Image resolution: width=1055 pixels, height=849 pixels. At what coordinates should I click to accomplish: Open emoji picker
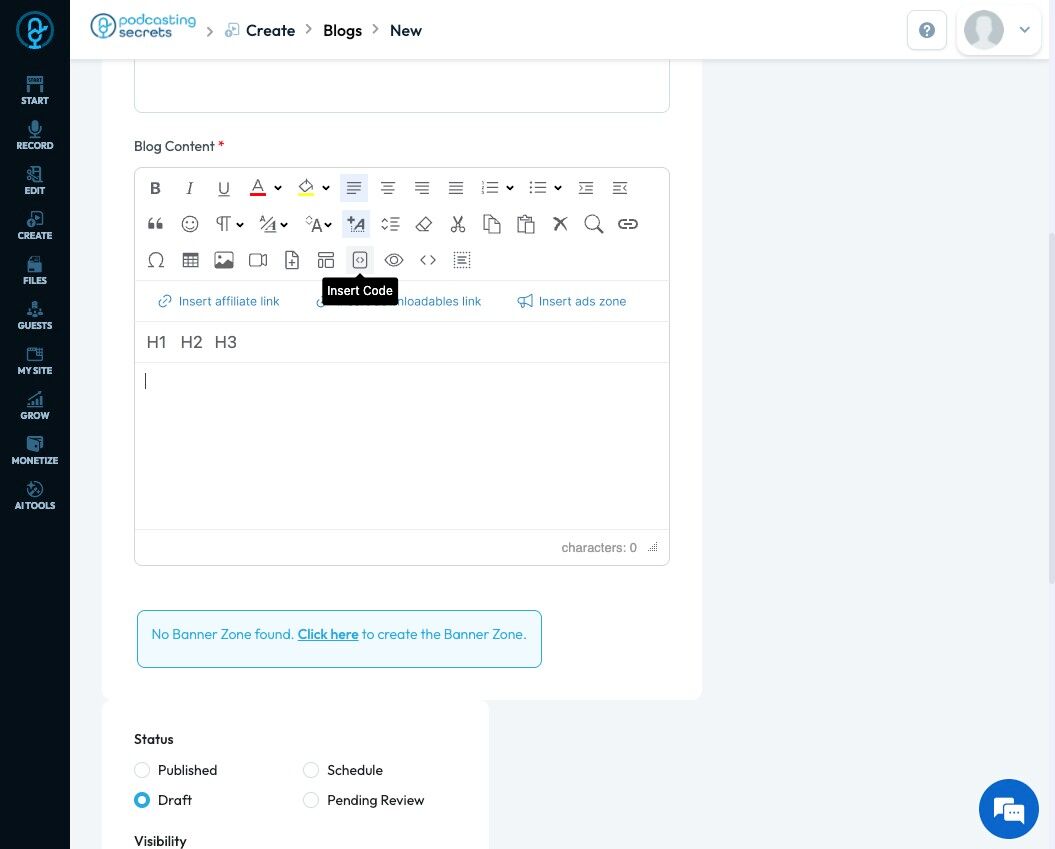click(x=190, y=224)
